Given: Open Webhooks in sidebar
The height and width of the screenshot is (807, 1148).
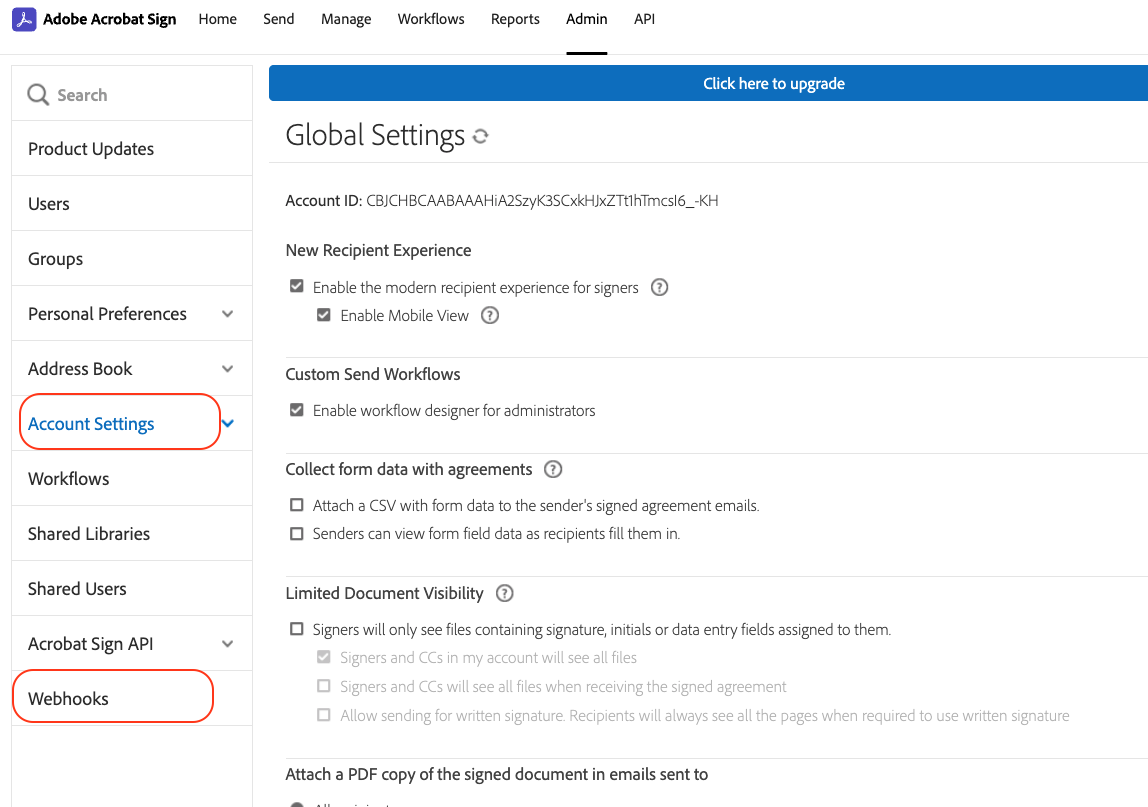Looking at the screenshot, I should coord(132,699).
